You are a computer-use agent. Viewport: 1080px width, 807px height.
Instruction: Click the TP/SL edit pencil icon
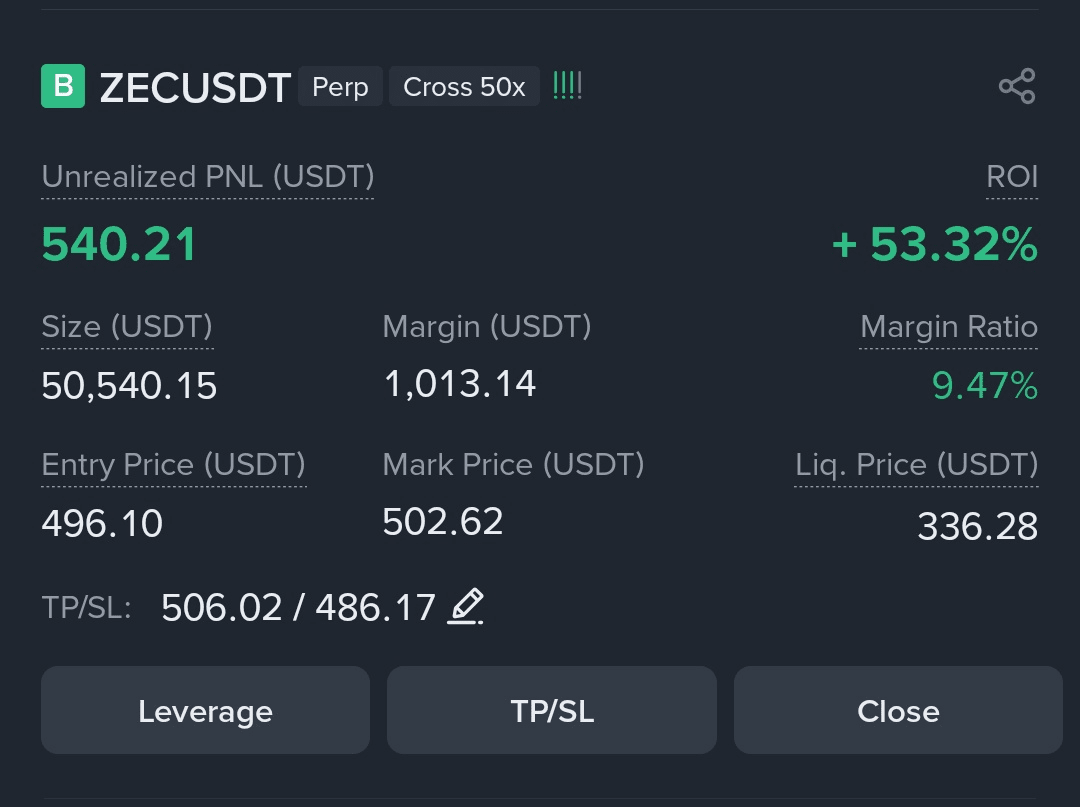[465, 606]
